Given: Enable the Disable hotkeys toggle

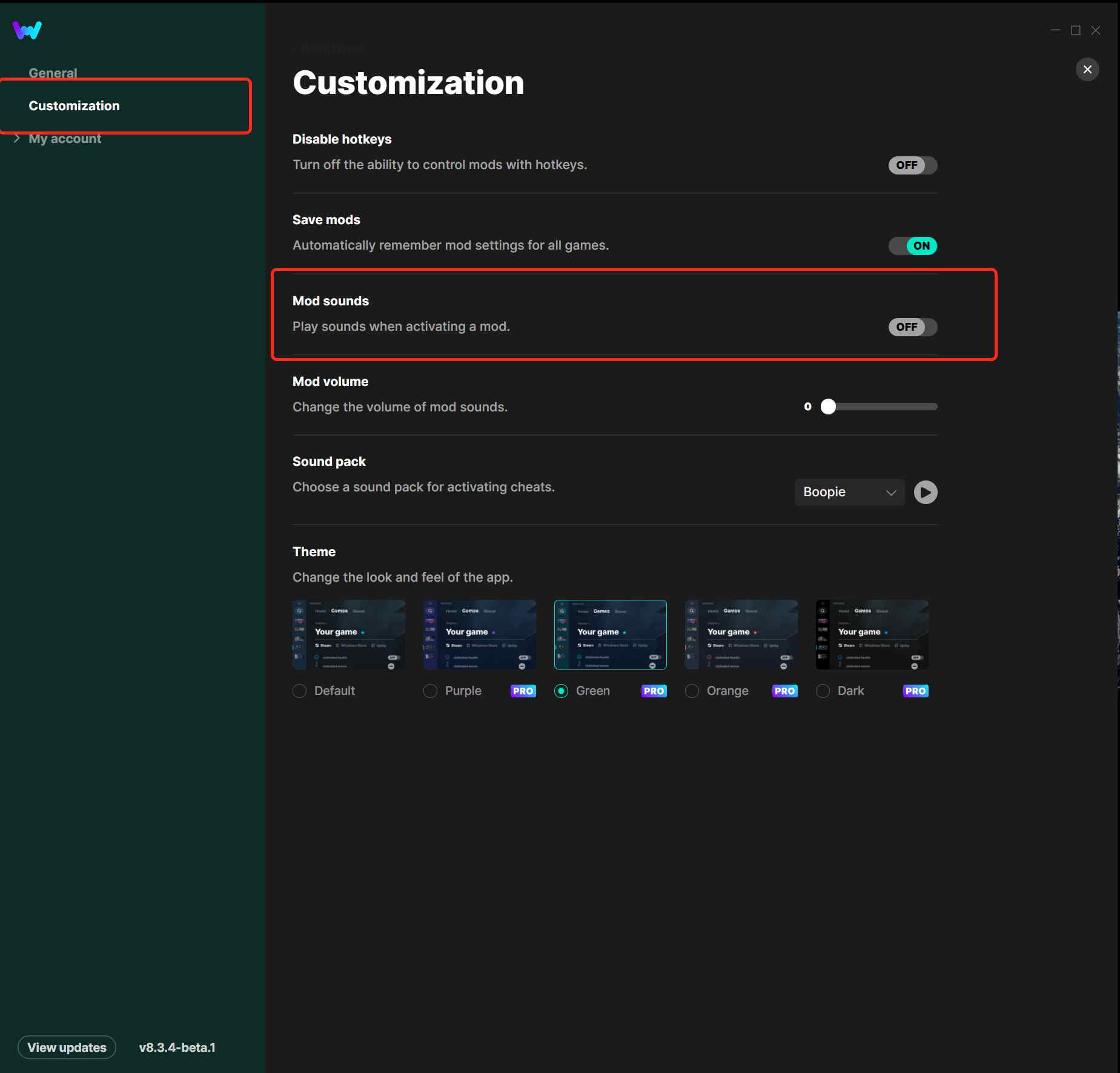Looking at the screenshot, I should [912, 165].
